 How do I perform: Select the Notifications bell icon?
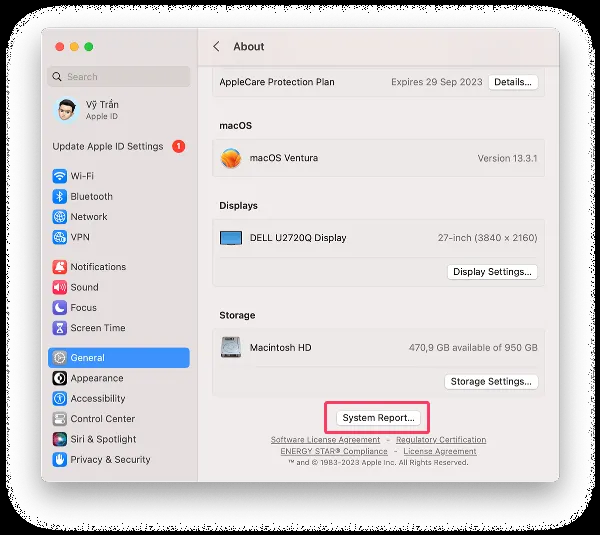(x=59, y=267)
